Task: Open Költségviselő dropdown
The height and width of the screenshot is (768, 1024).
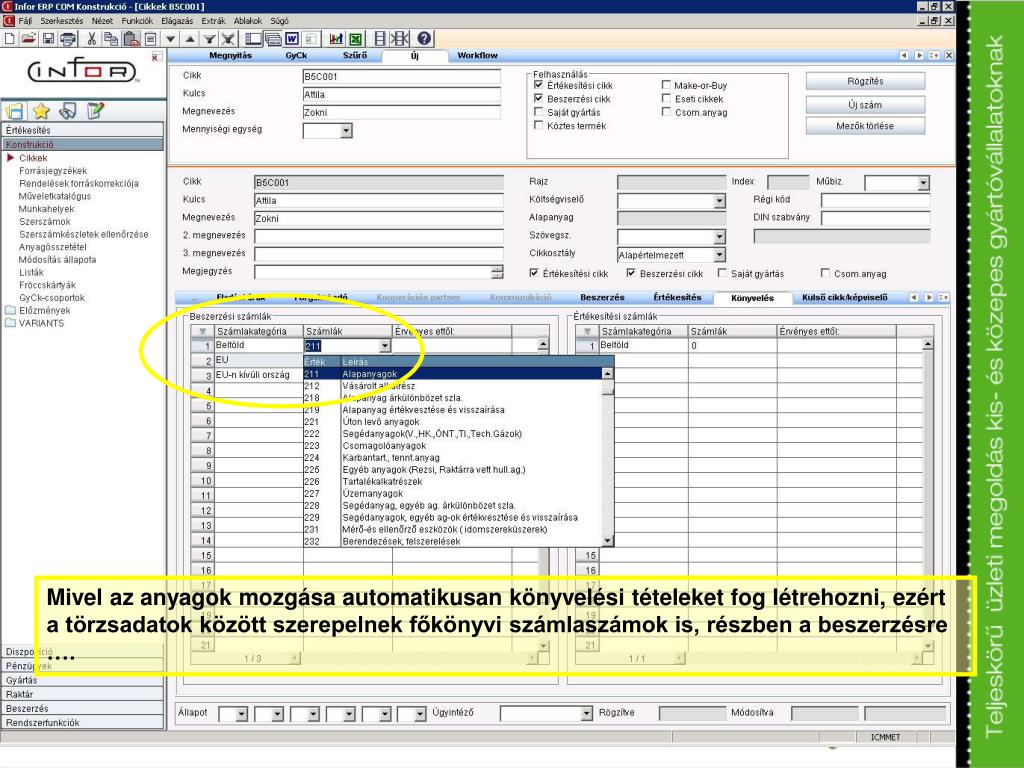Action: click(719, 201)
